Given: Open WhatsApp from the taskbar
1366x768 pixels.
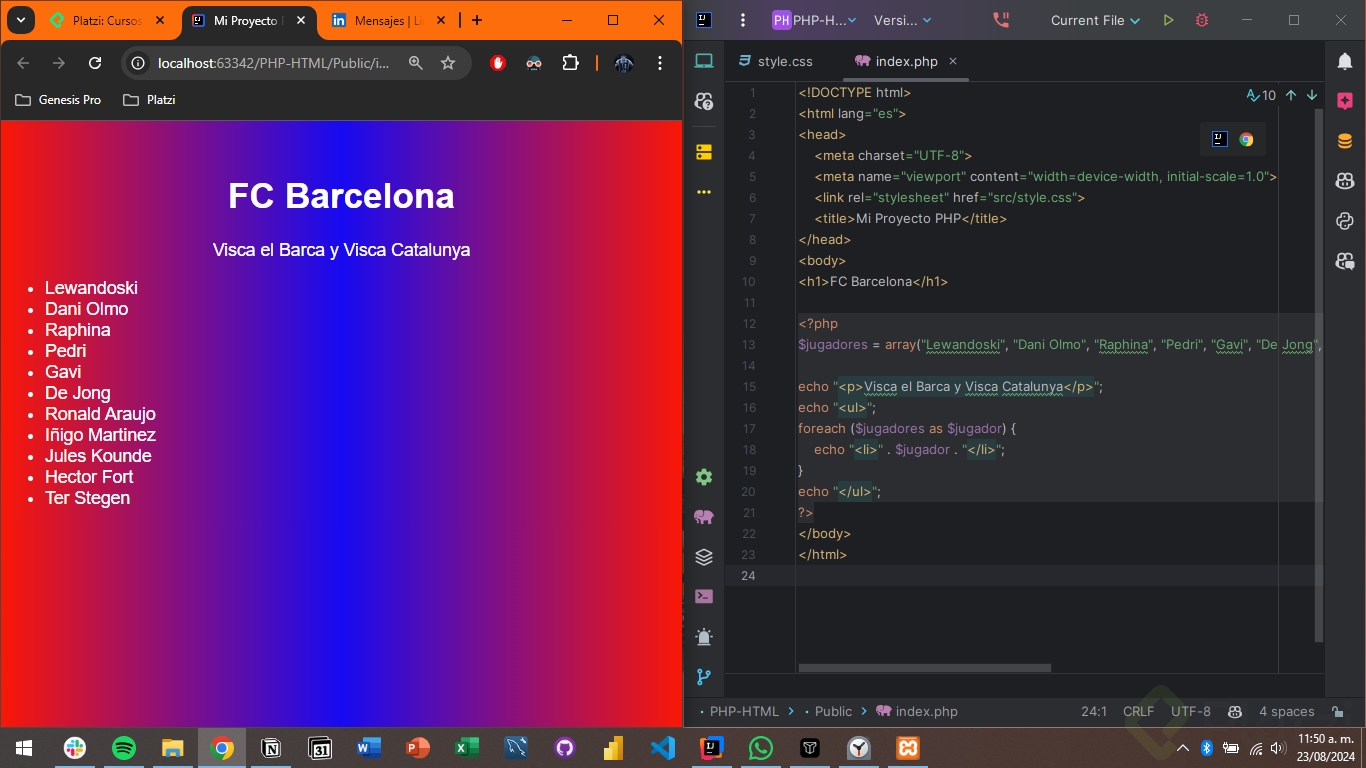Looking at the screenshot, I should [761, 748].
